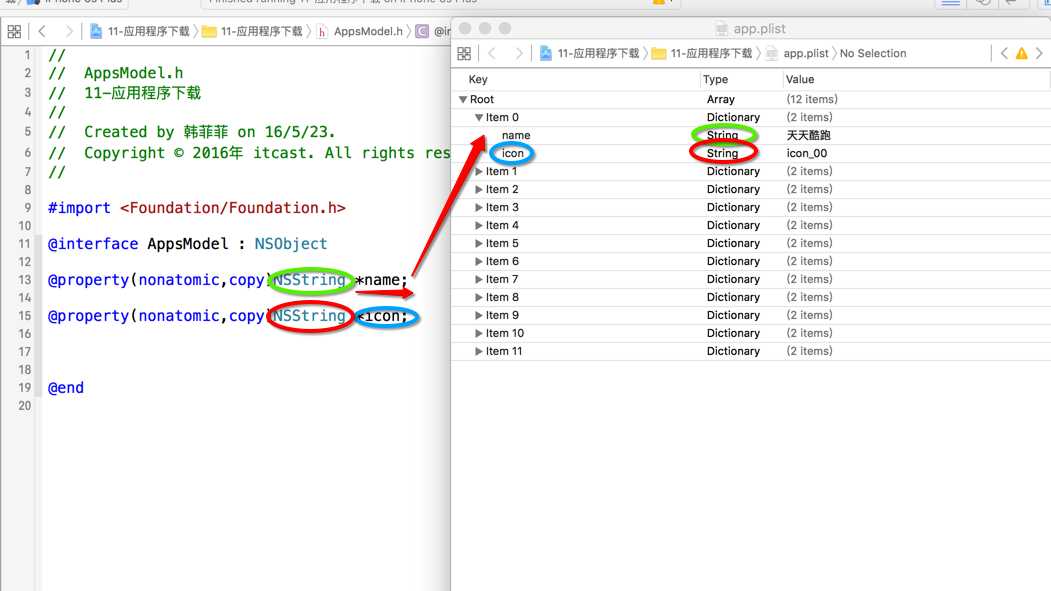The image size is (1051, 591).
Task: Click String type of the icon row
Action: (722, 153)
